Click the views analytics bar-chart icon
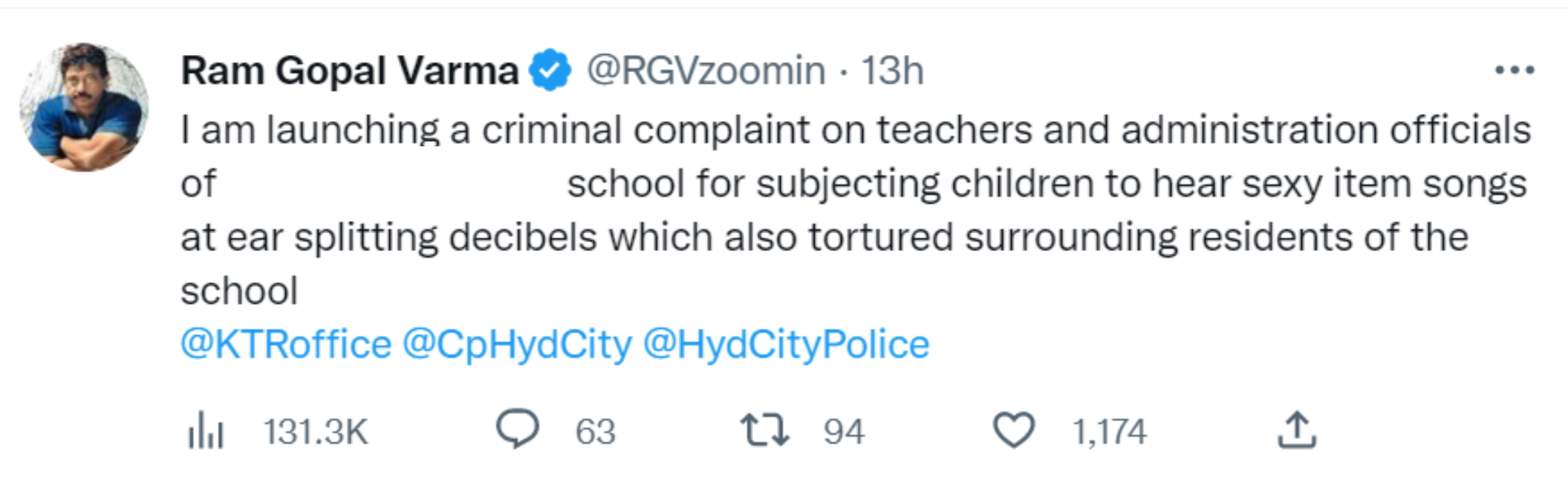 206,432
